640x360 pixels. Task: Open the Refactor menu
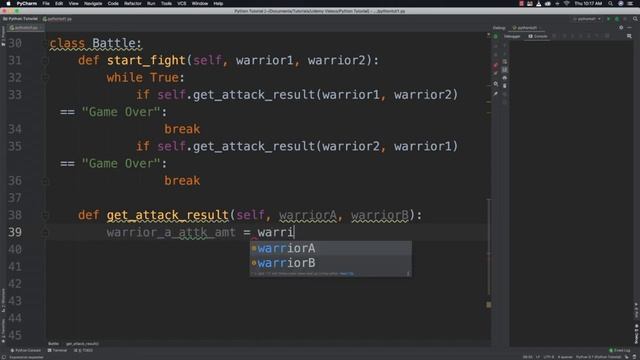pos(133,3)
